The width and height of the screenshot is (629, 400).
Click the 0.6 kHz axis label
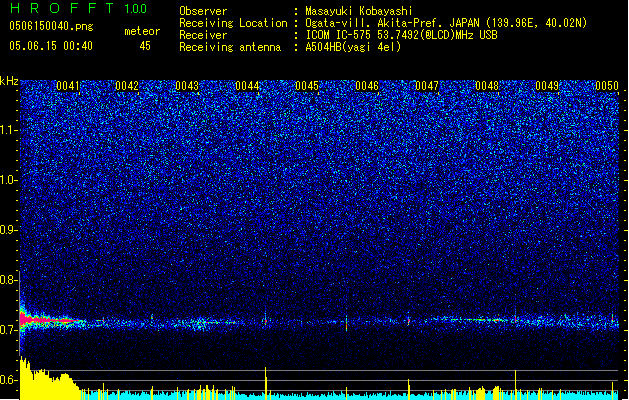tap(8, 380)
